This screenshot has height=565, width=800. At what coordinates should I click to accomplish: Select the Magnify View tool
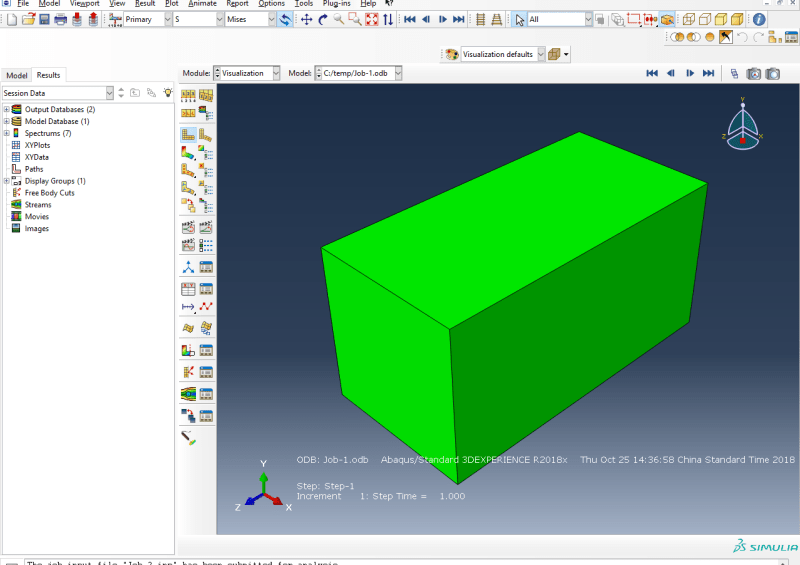[x=339, y=19]
